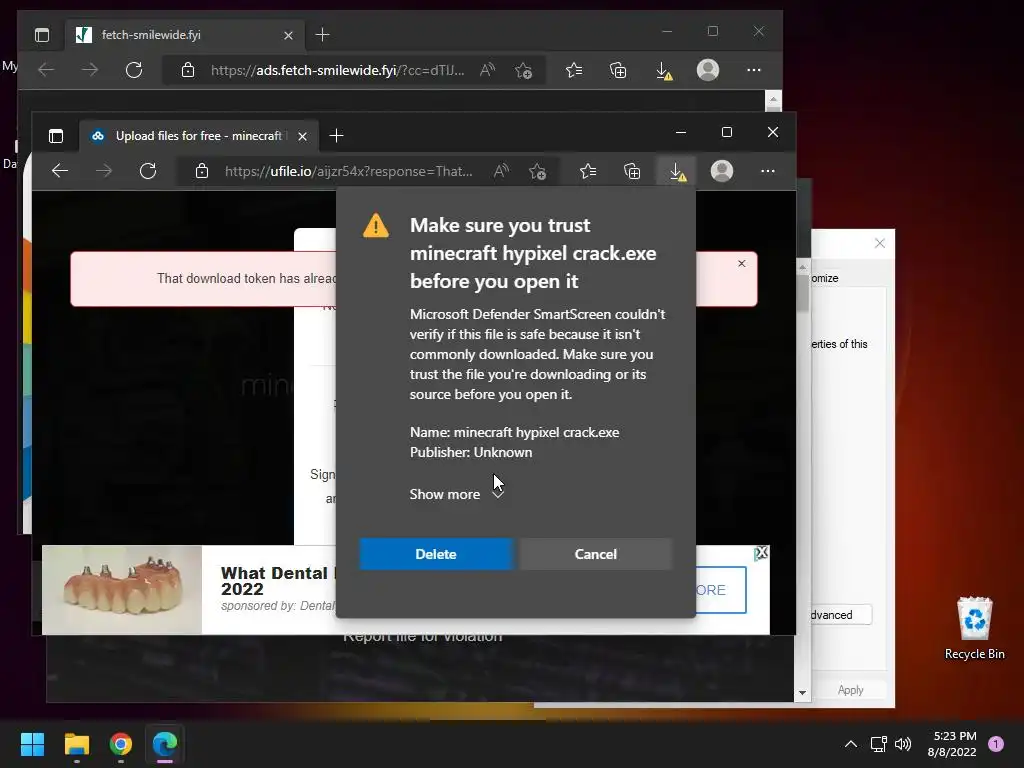Click scrollbar down arrow in background window
Screen dimensions: 1024x768
(803, 693)
